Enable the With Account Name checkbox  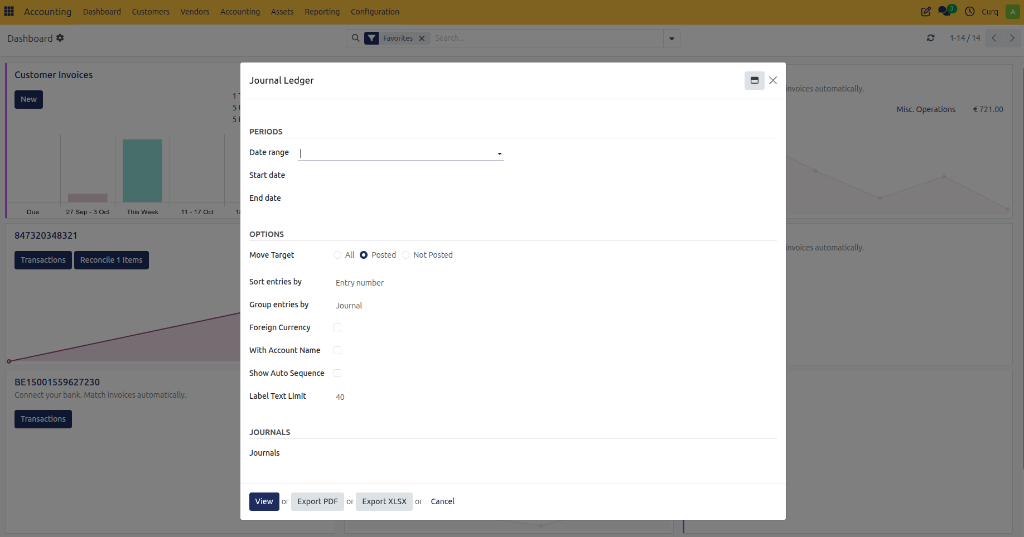pos(337,350)
